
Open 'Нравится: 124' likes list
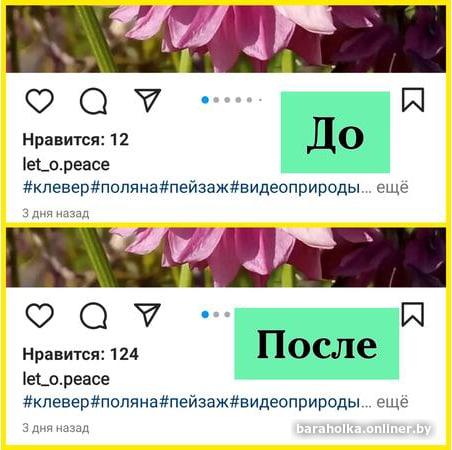80,354
